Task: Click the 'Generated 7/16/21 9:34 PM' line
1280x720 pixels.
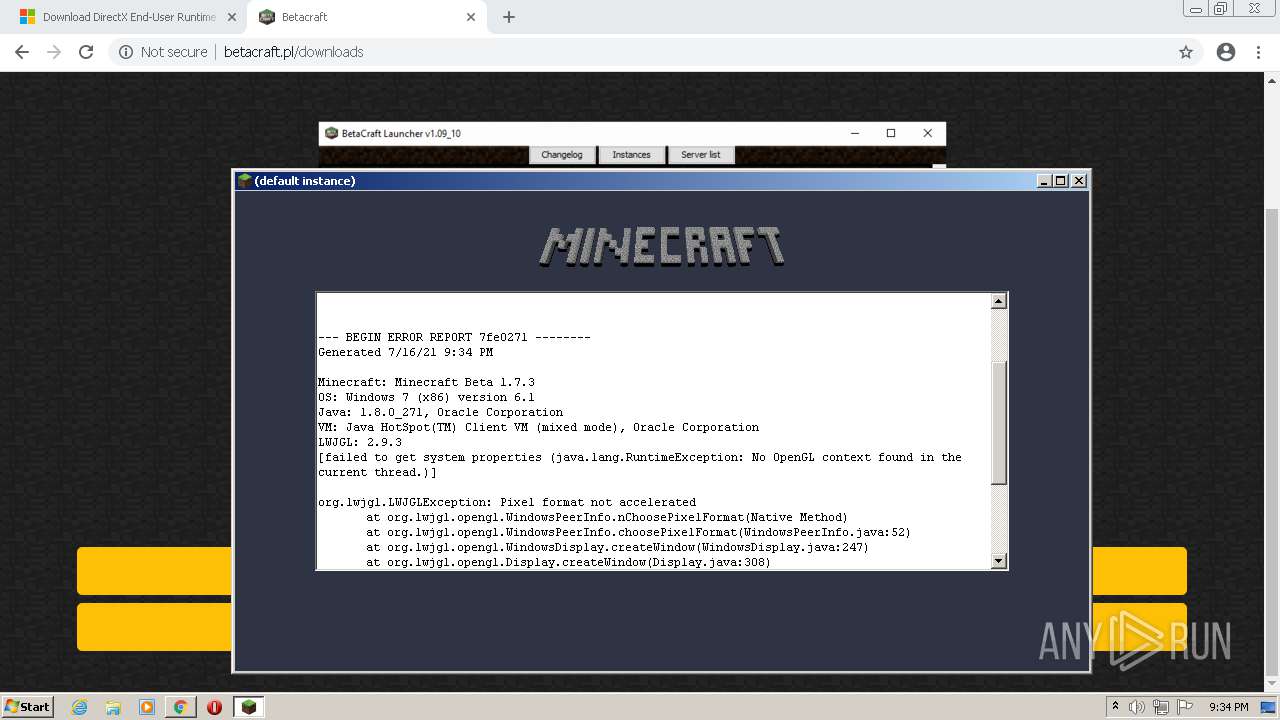Action: (x=405, y=352)
